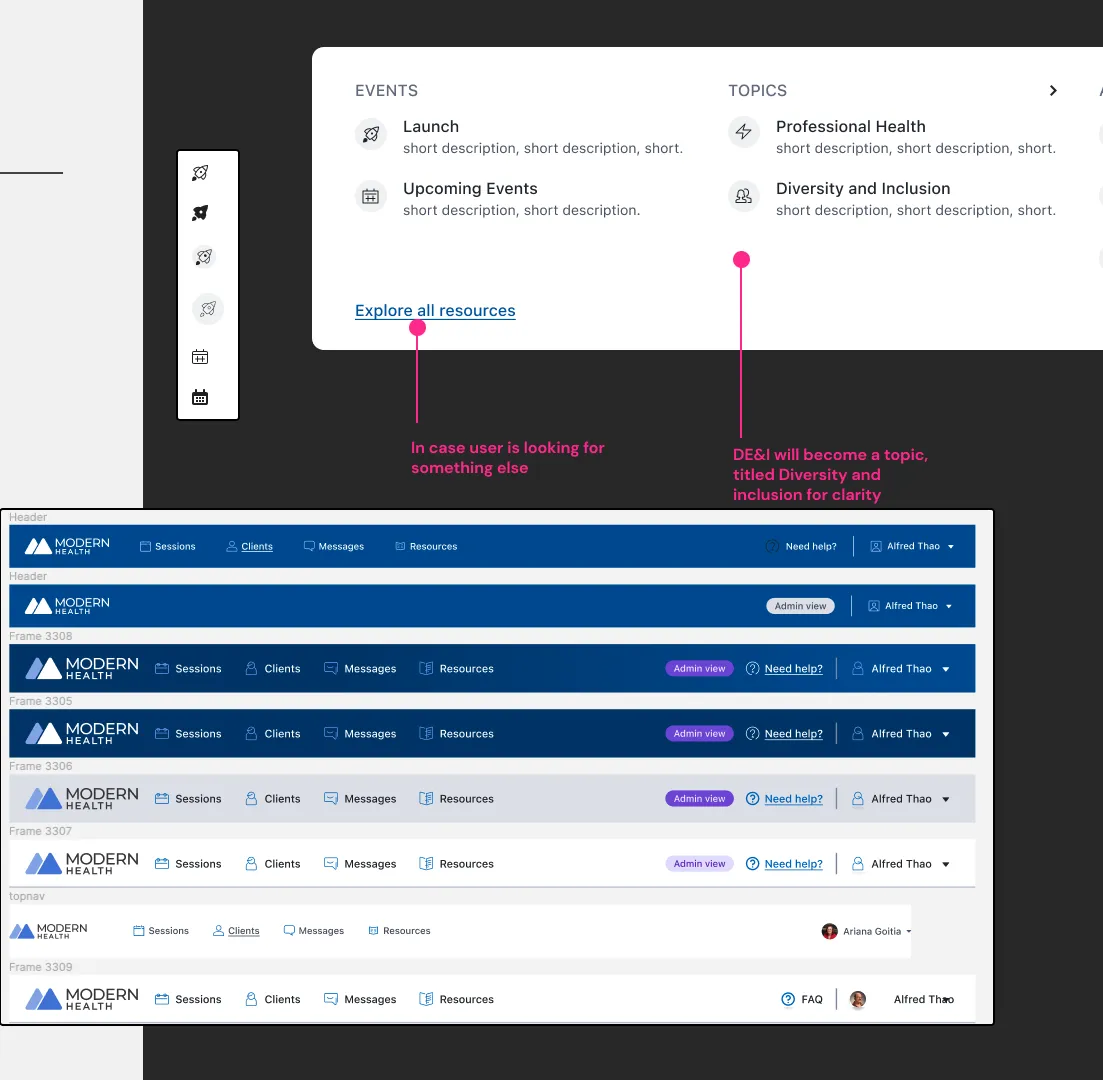This screenshot has width=1103, height=1080.
Task: Click Sessions label in Frame 3305
Action: click(198, 733)
